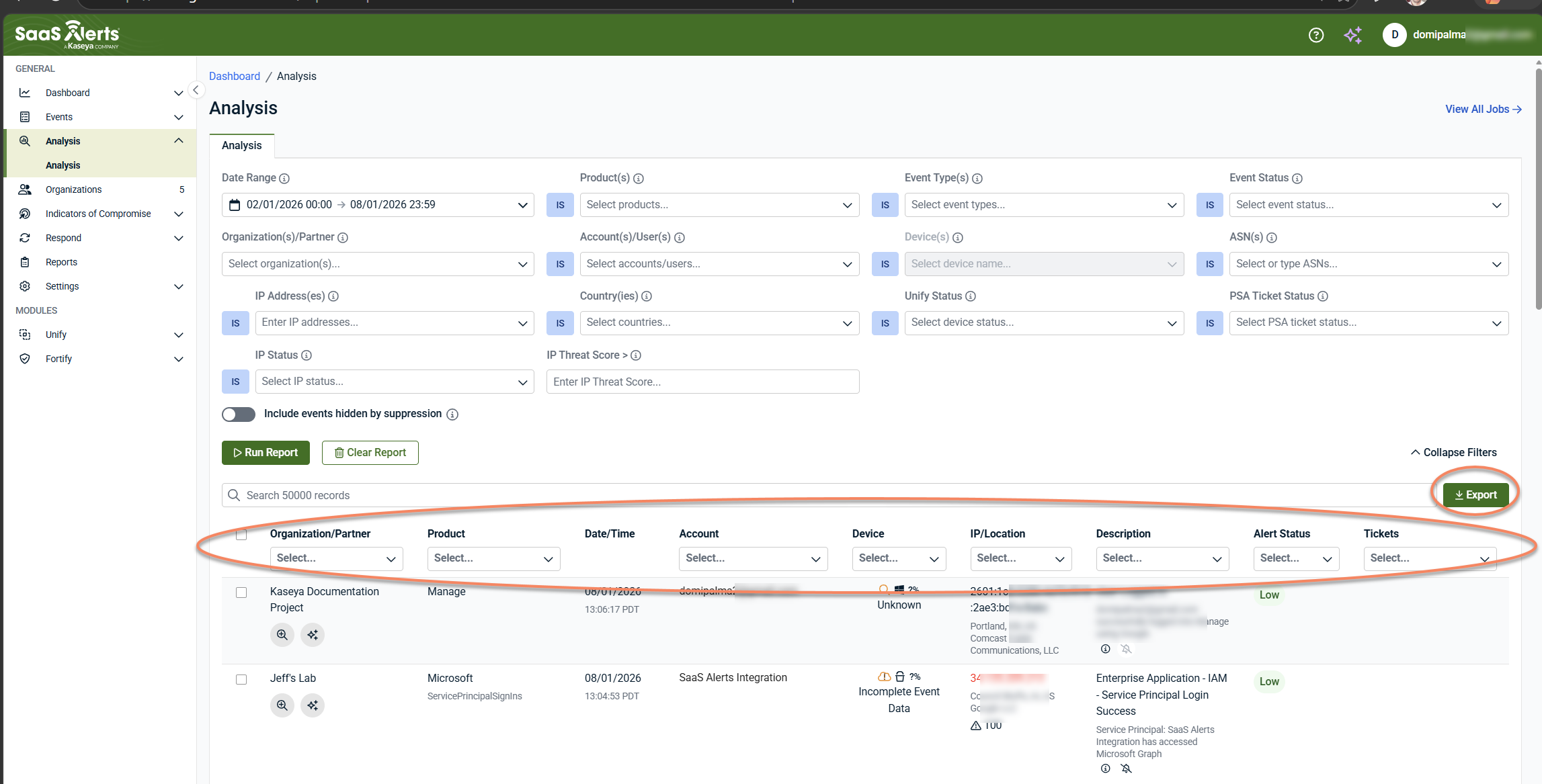Open Organizations in the sidebar
Screen dimensions: 1542x784
(100, 189)
